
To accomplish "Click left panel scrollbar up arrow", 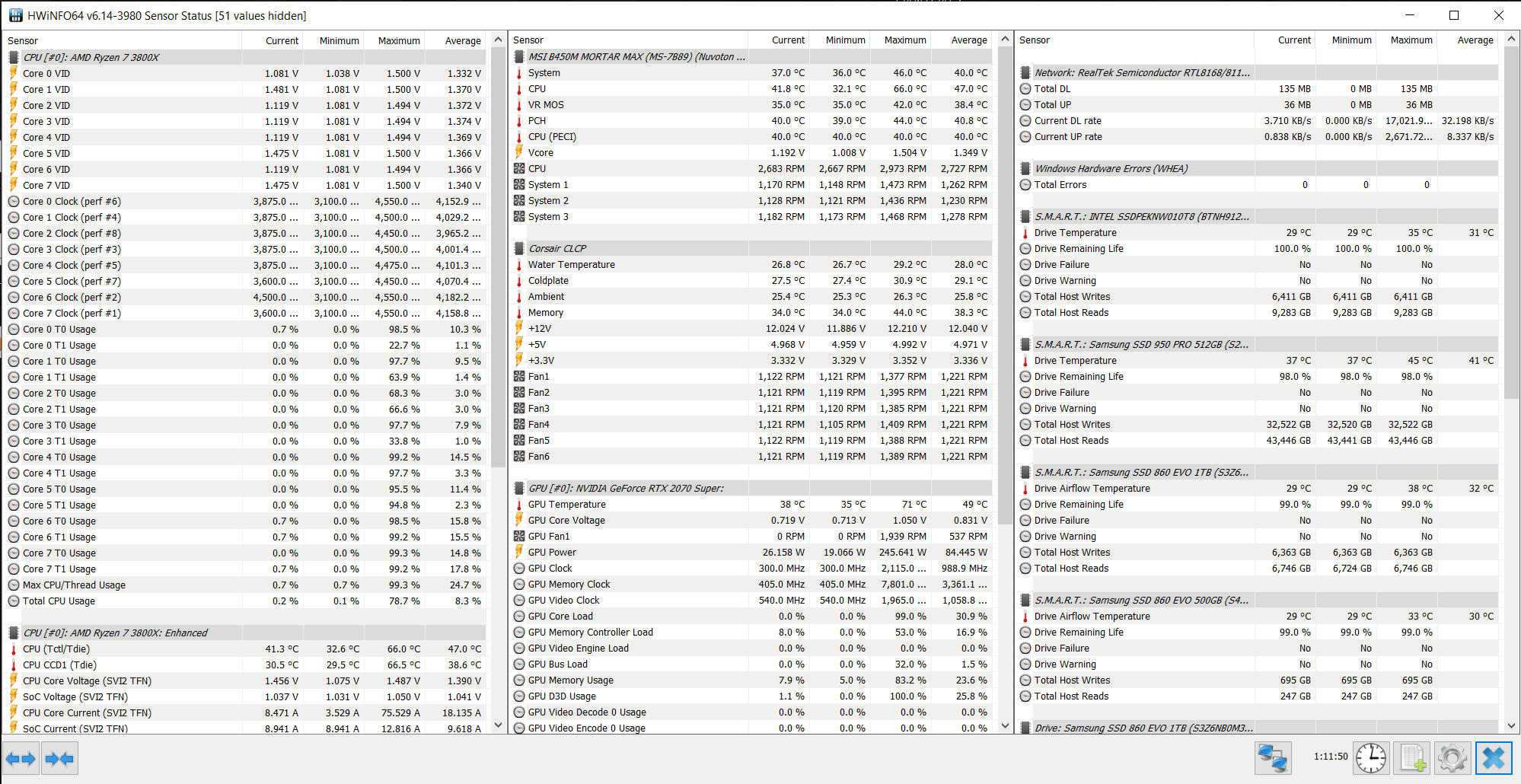I will click(x=499, y=40).
